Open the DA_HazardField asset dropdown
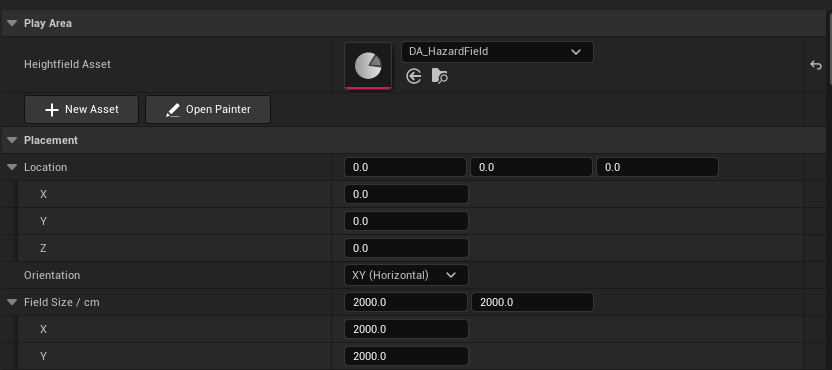832x370 pixels. pos(497,52)
